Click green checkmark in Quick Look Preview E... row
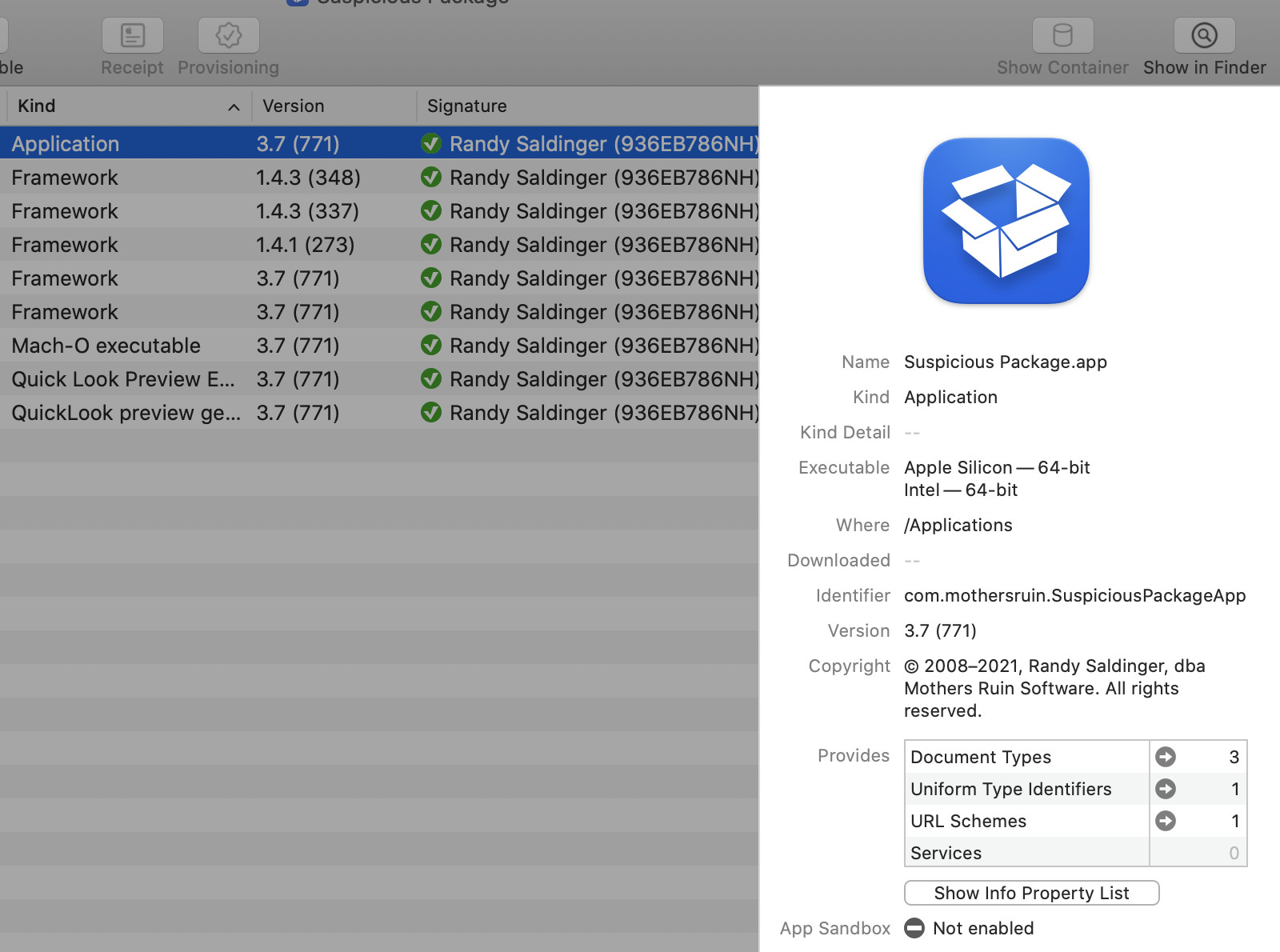This screenshot has height=952, width=1280. click(431, 379)
